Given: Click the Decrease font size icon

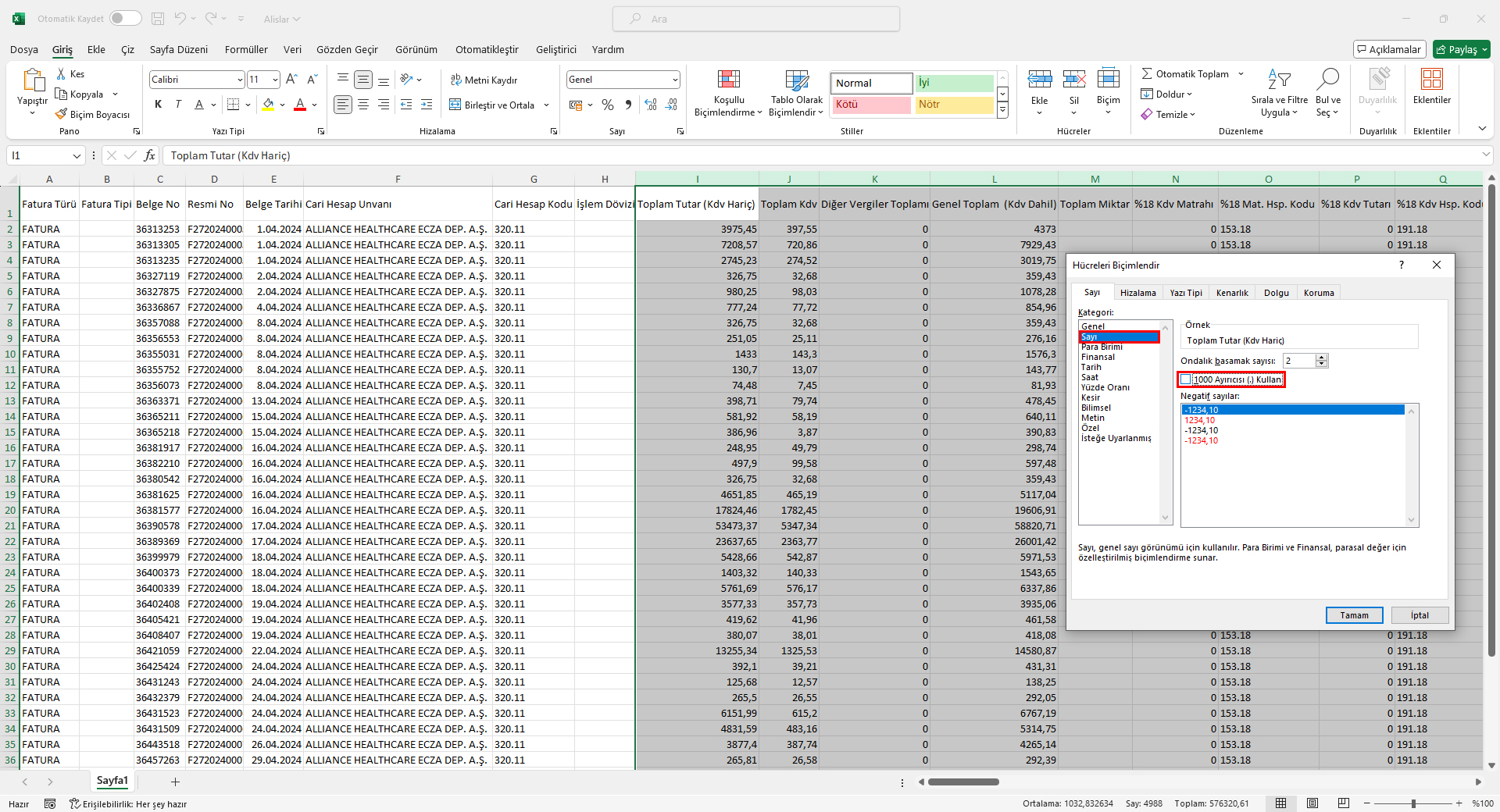Looking at the screenshot, I should tap(312, 79).
